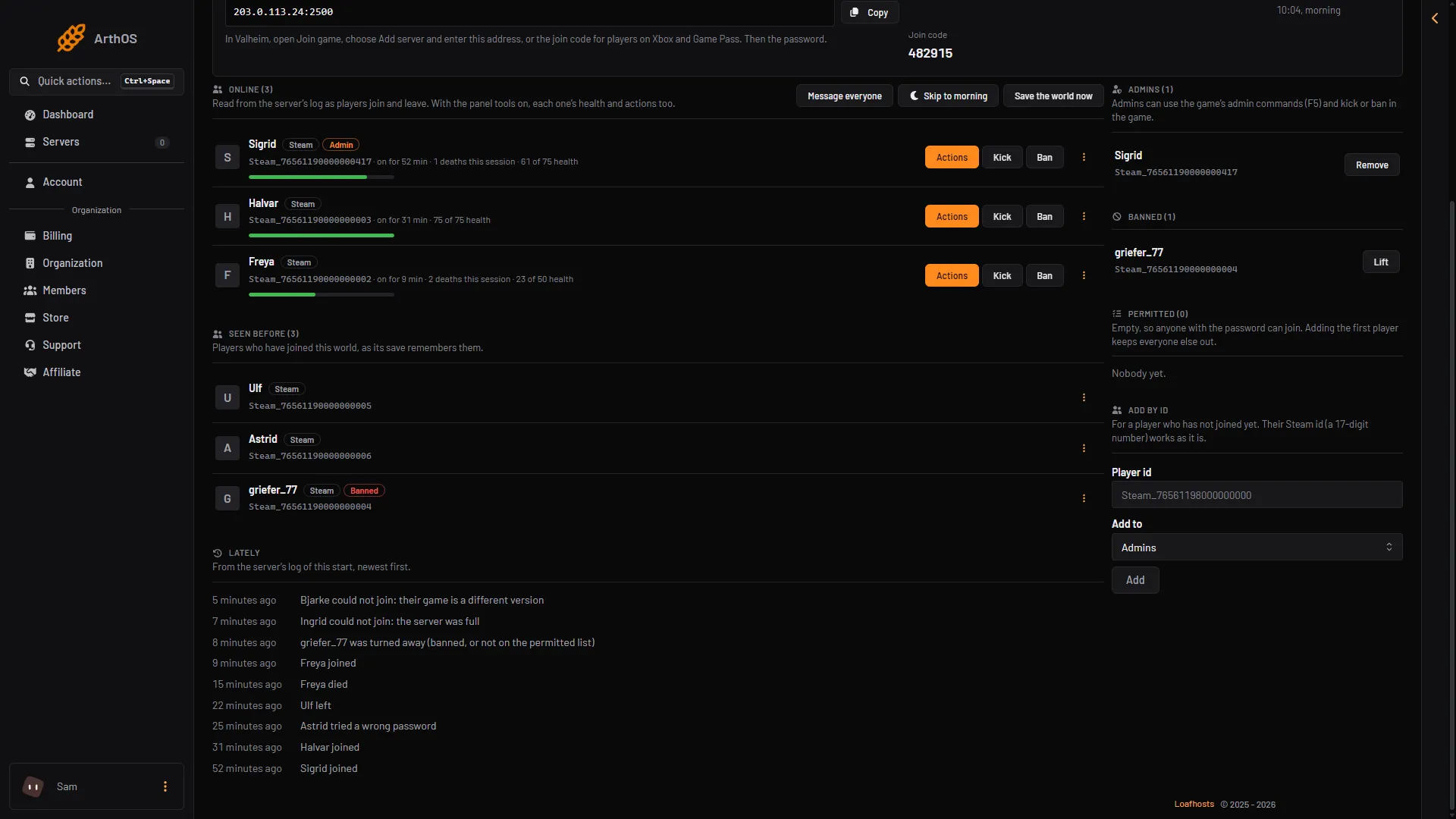Click the ArthOS wheat logo icon

71,38
